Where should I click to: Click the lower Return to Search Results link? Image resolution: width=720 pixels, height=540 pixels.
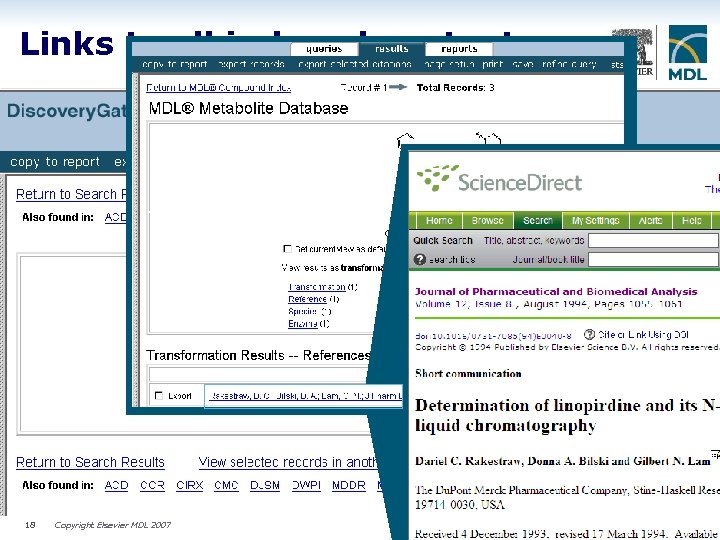pyautogui.click(x=90, y=462)
